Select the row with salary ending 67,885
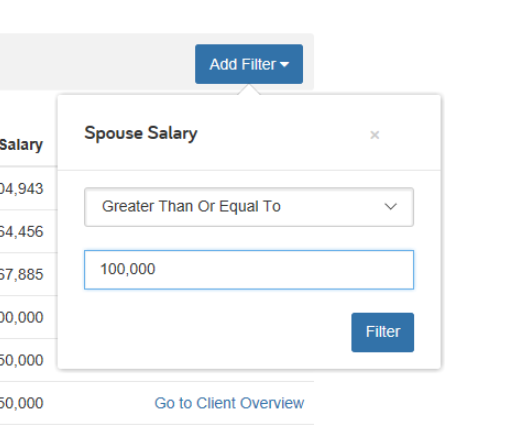The width and height of the screenshot is (508, 434). [22, 275]
